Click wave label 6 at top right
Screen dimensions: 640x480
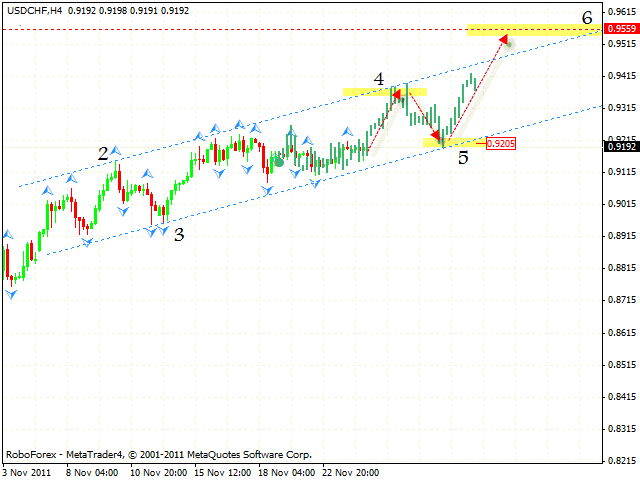[587, 16]
